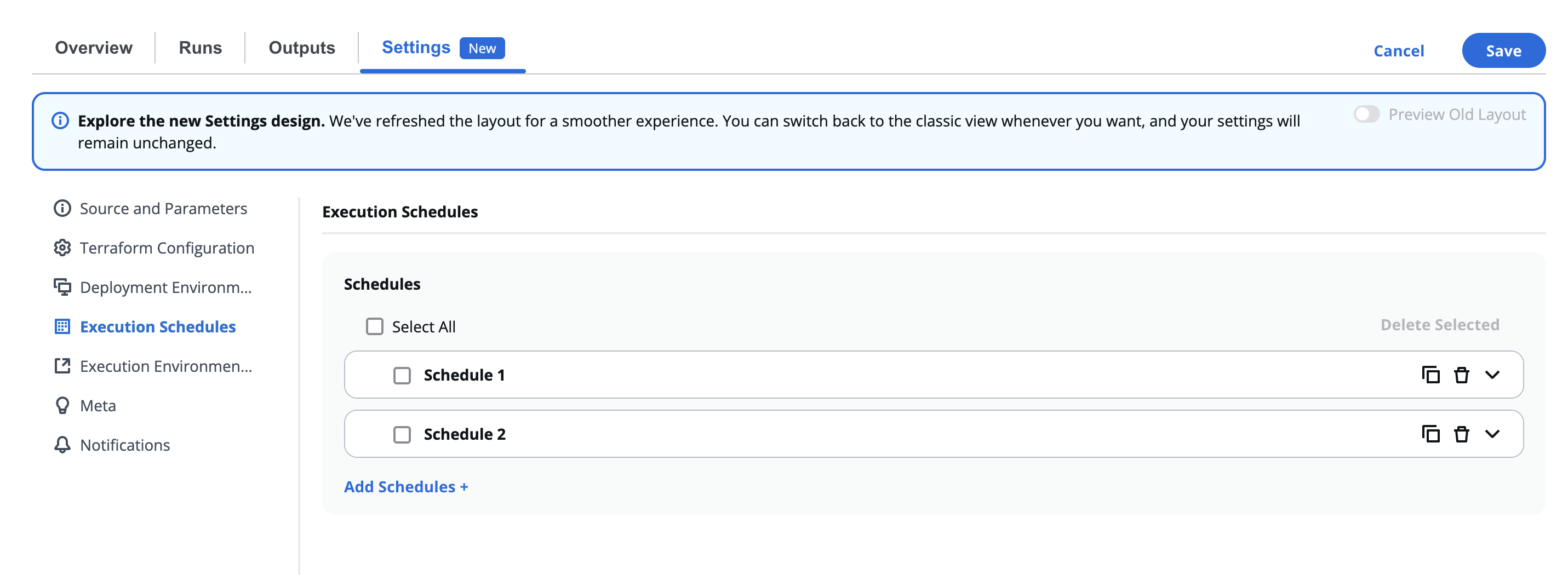Click the duplicate icon for Schedule 1

tap(1430, 375)
